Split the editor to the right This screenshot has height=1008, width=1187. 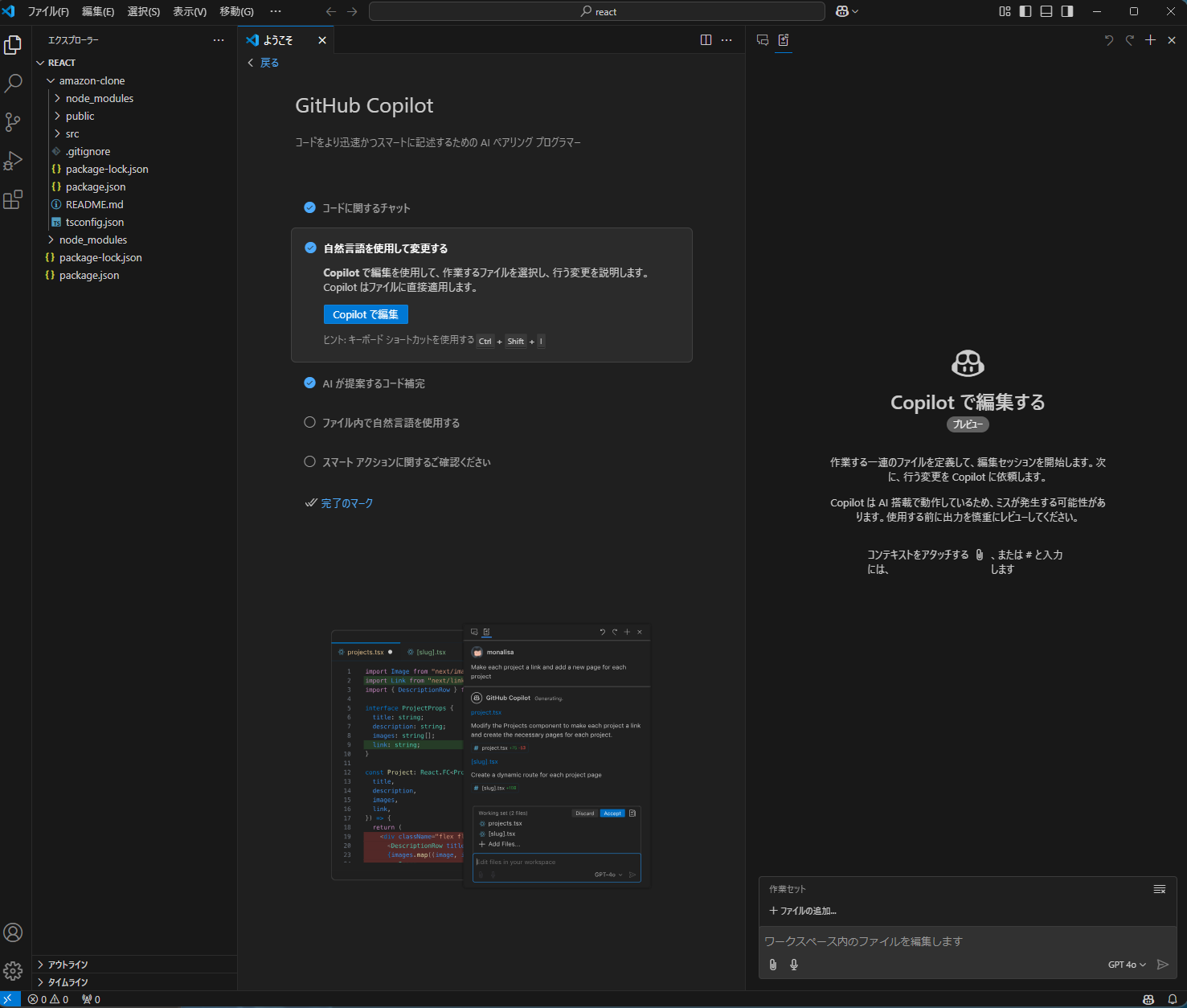[706, 40]
